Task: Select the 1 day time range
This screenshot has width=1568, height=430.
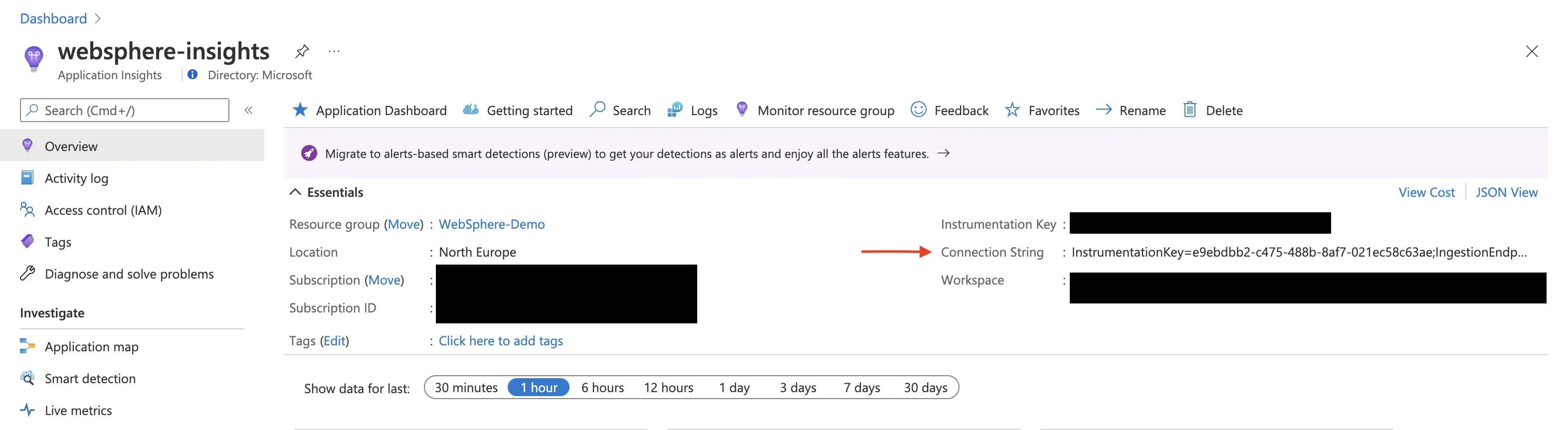Action: [734, 388]
